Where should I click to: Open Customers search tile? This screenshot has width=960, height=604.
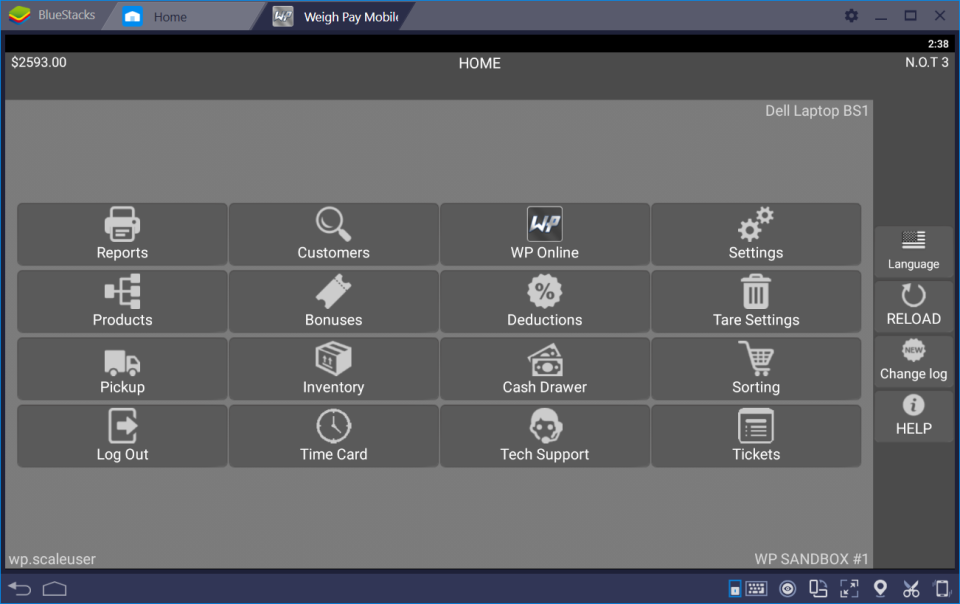(333, 234)
